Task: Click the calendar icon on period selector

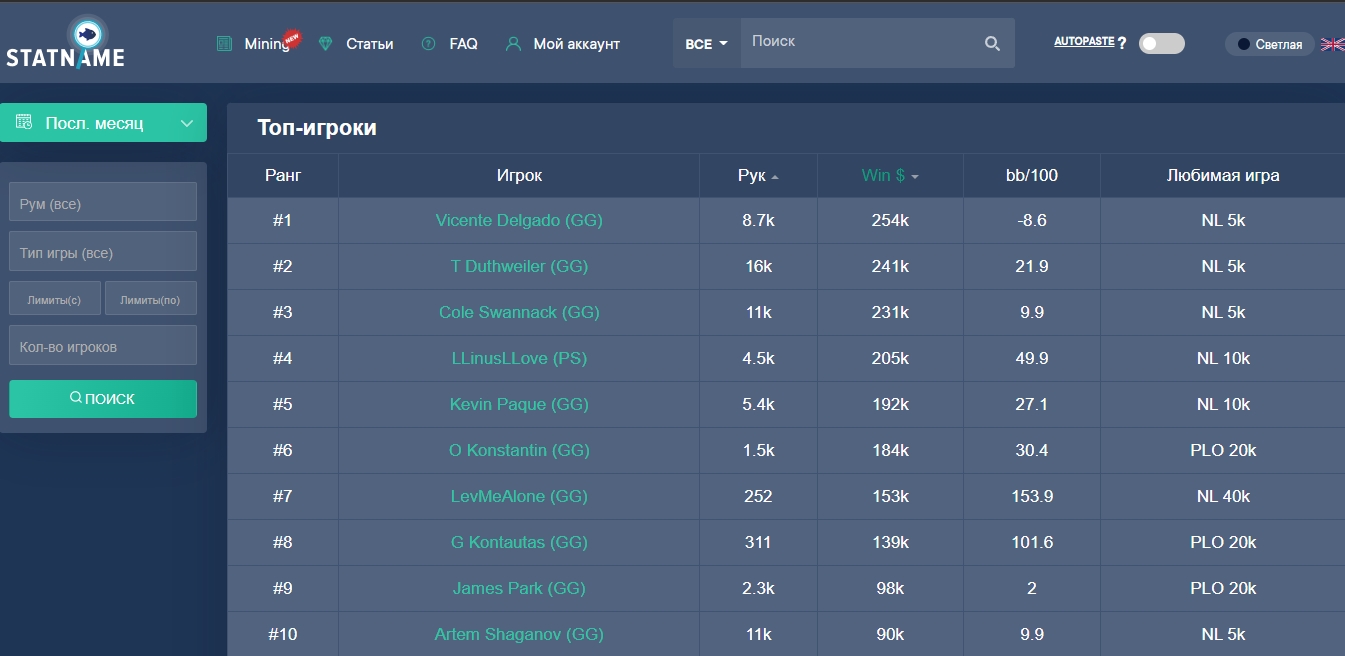Action: [24, 123]
